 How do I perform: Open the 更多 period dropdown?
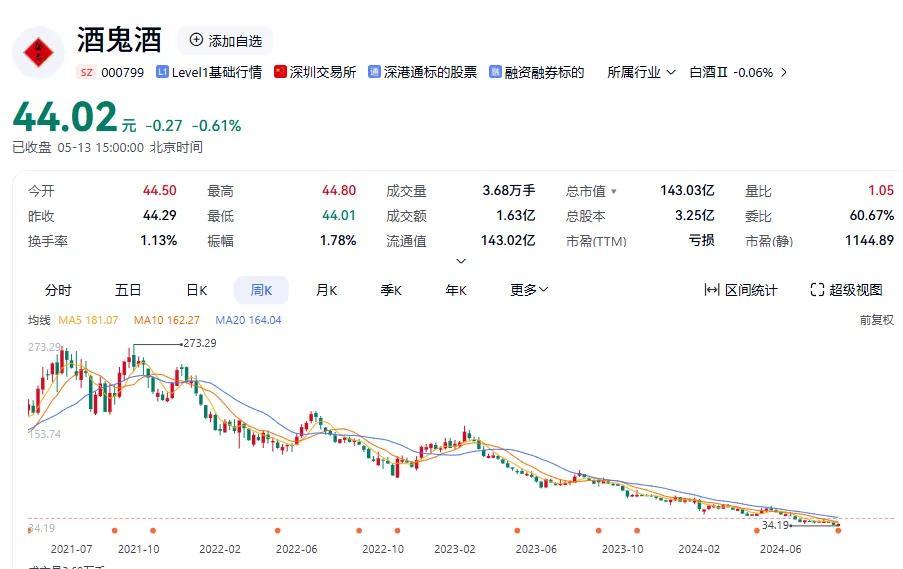pyautogui.click(x=529, y=290)
